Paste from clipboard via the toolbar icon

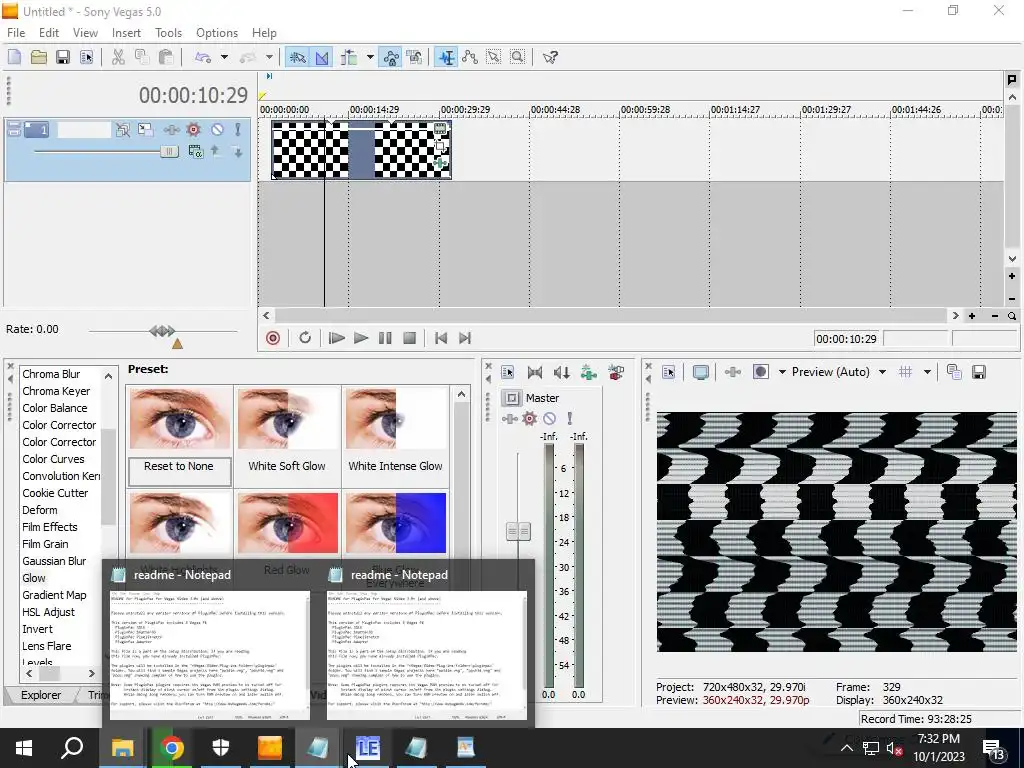click(x=166, y=57)
